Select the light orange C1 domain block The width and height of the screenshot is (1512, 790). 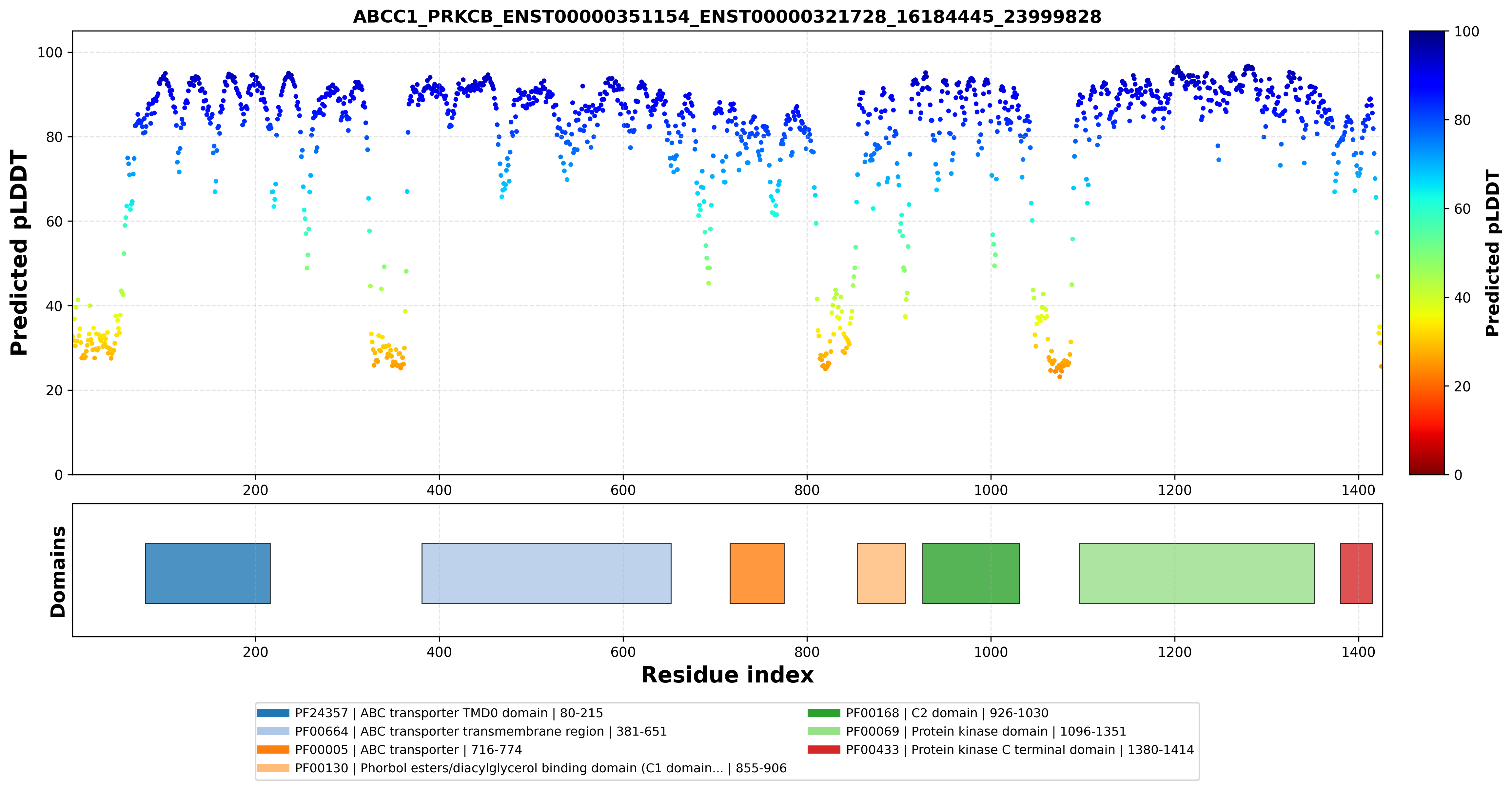point(882,573)
